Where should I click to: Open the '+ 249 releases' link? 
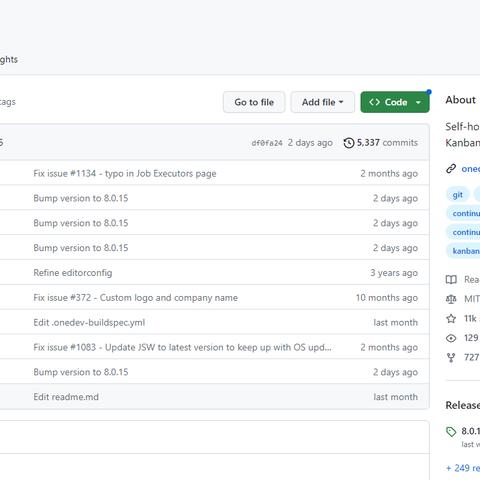click(463, 468)
